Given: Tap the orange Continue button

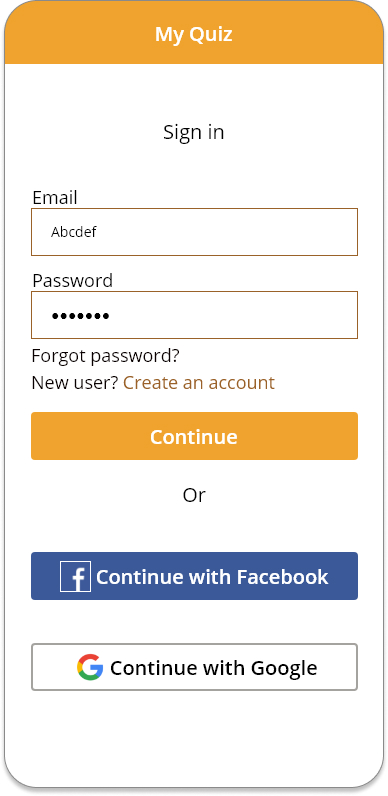Looking at the screenshot, I should coord(194,436).
